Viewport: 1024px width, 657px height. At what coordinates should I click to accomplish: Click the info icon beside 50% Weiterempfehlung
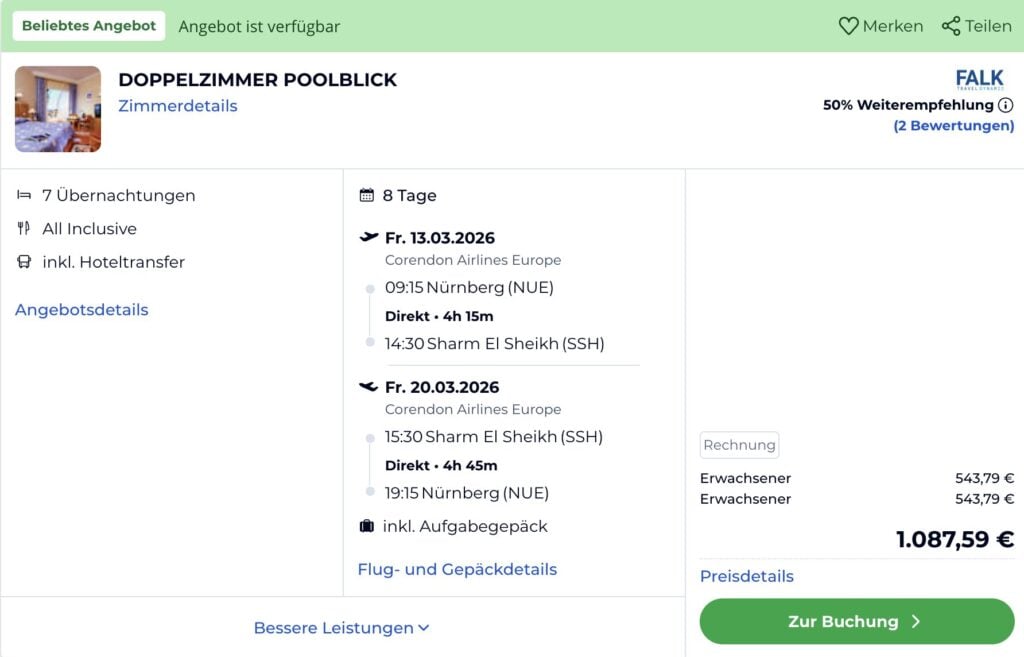[x=1006, y=105]
